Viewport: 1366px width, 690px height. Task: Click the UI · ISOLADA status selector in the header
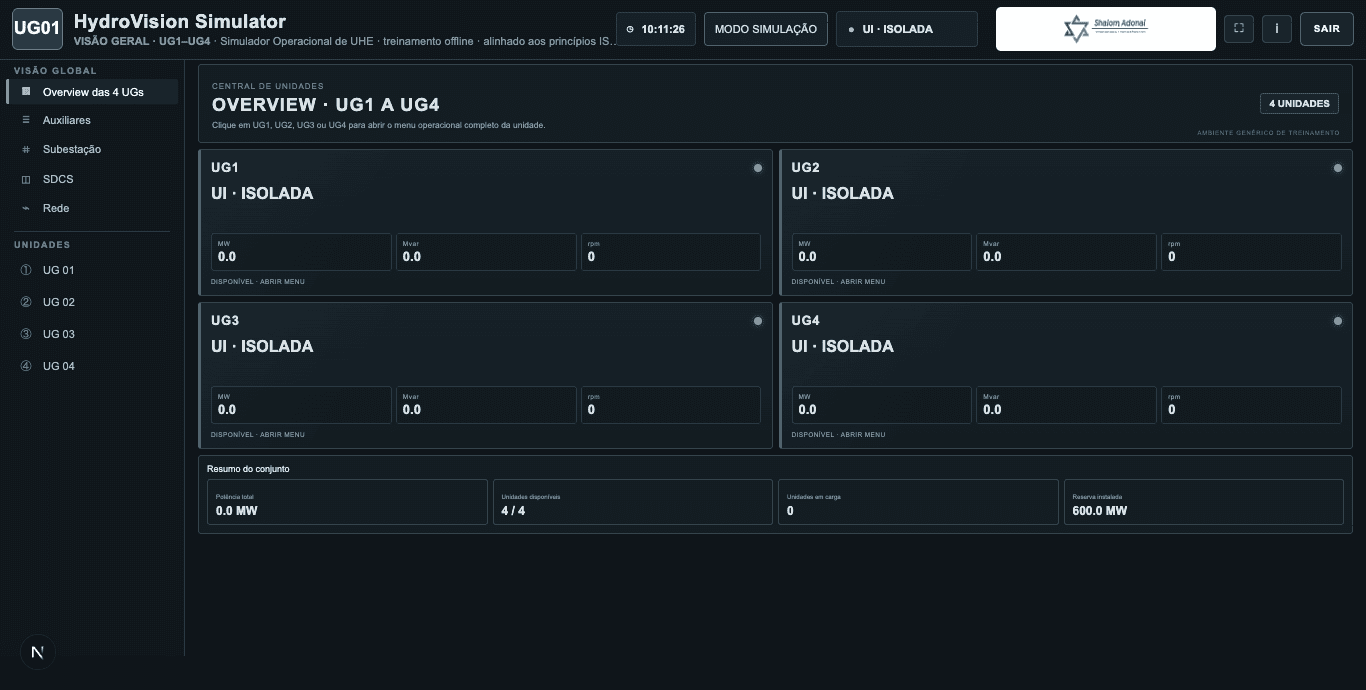pos(907,29)
